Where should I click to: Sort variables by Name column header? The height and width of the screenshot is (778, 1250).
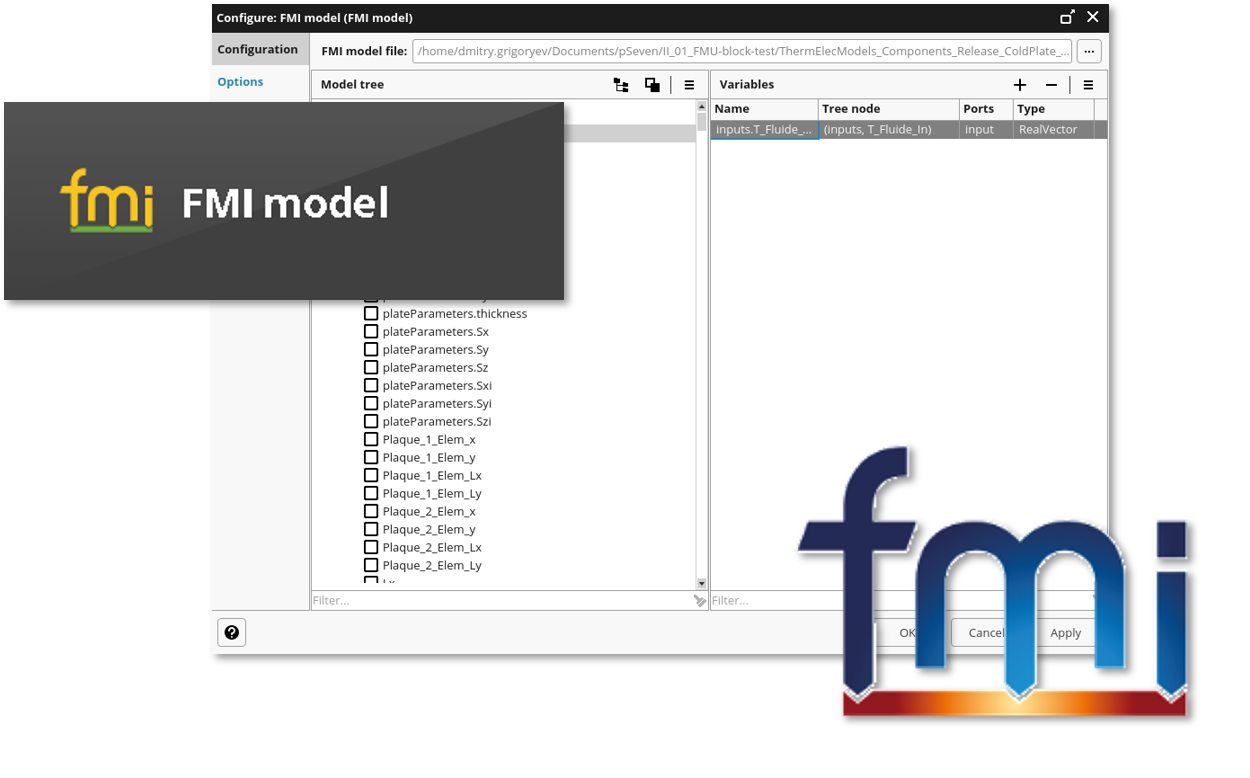(x=764, y=109)
